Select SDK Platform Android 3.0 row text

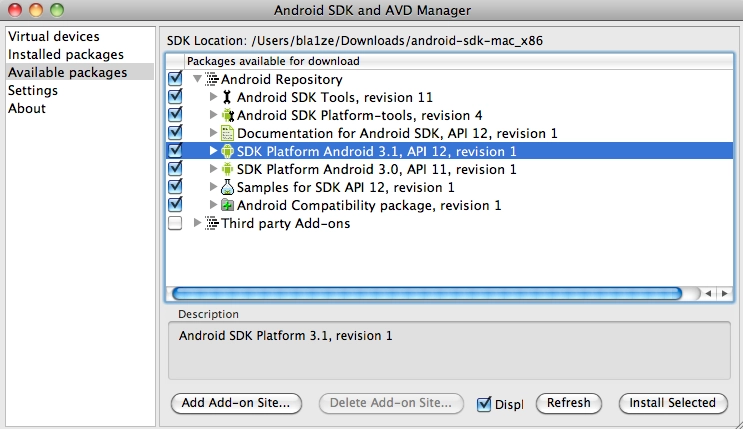coord(376,169)
